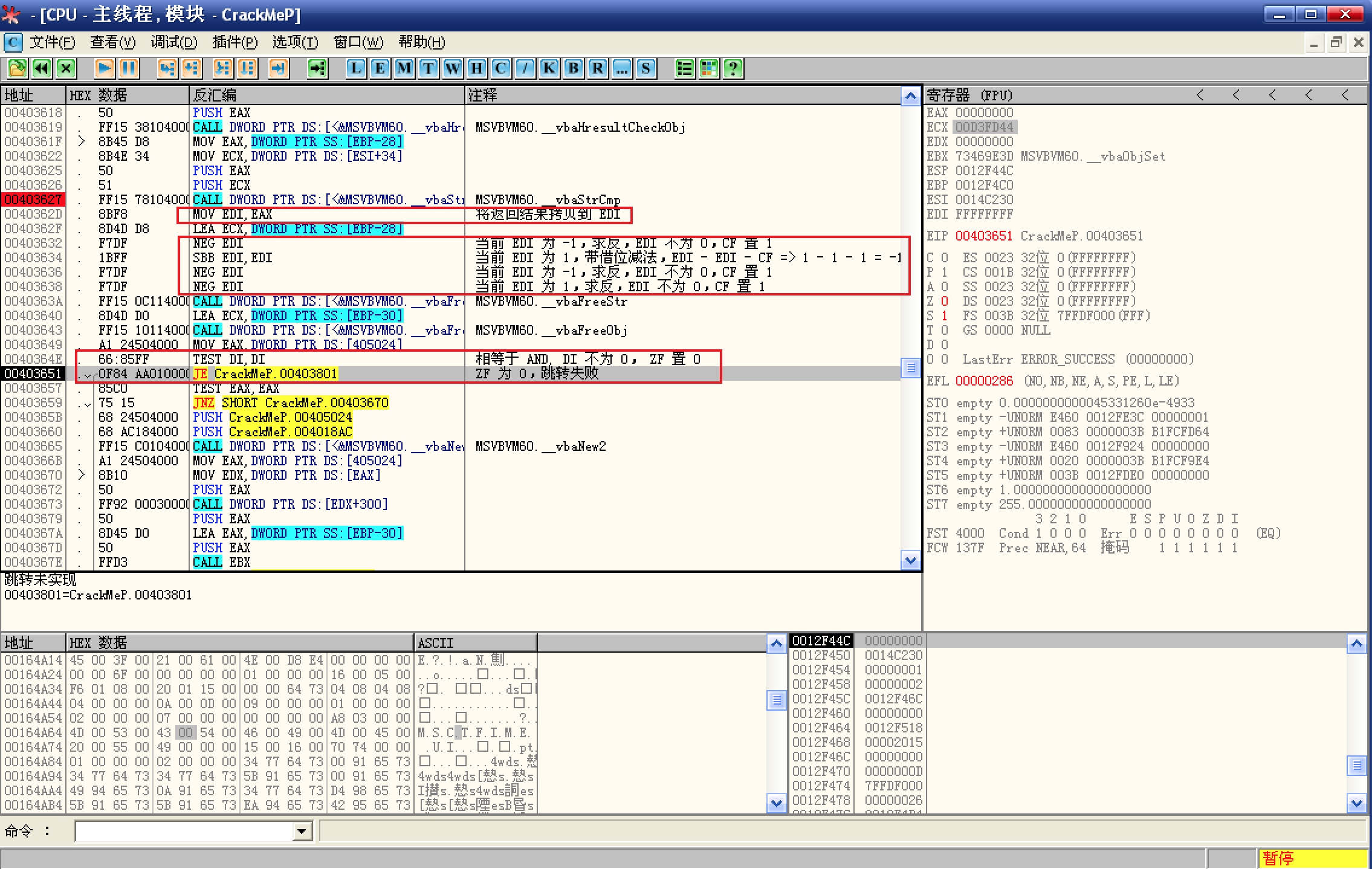This screenshot has width=1372, height=869.
Task: Open the Call stack K window
Action: point(549,68)
